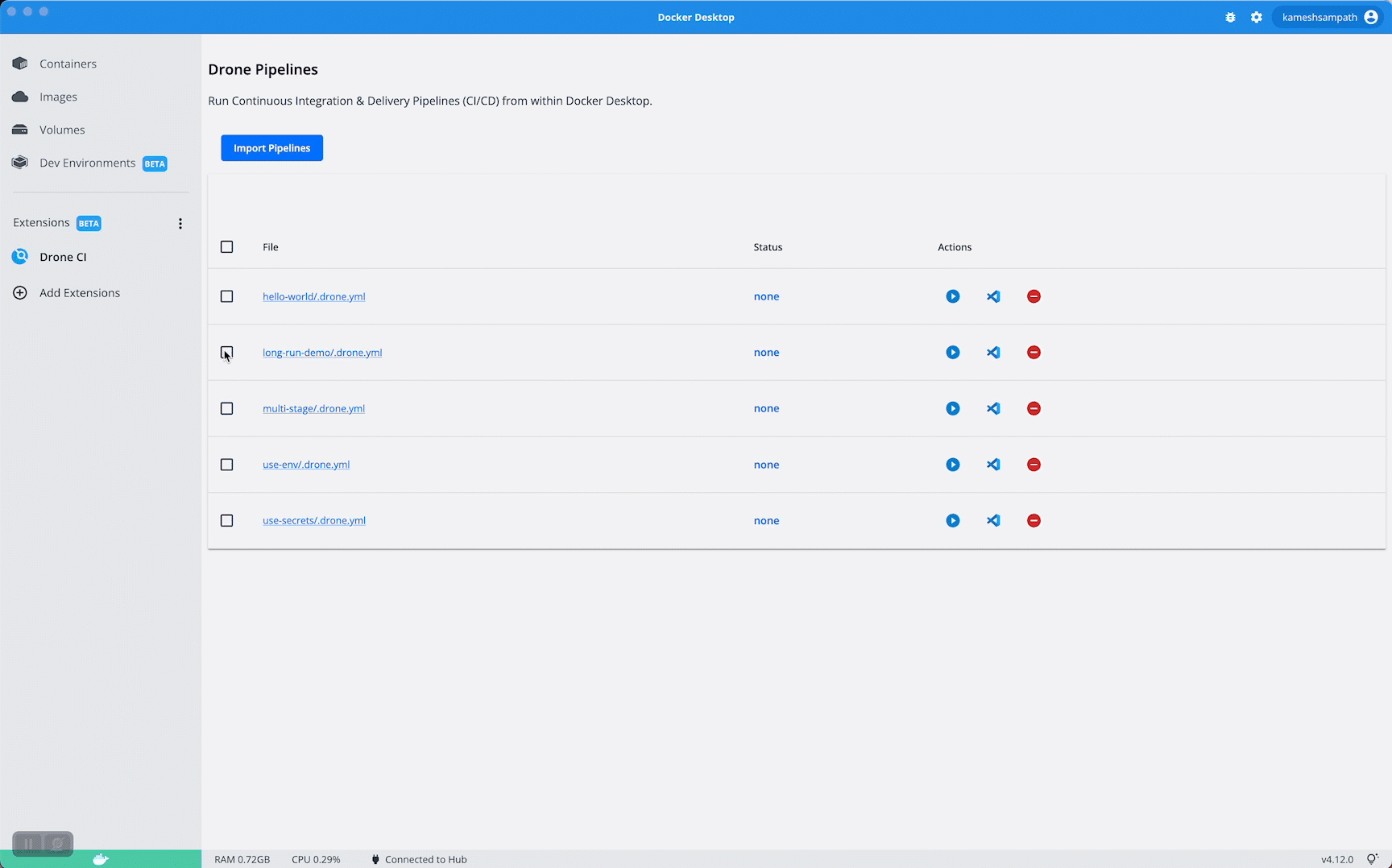Remove the long-run-demo pipeline
Screen dimensions: 1392x868
(x=1034, y=353)
